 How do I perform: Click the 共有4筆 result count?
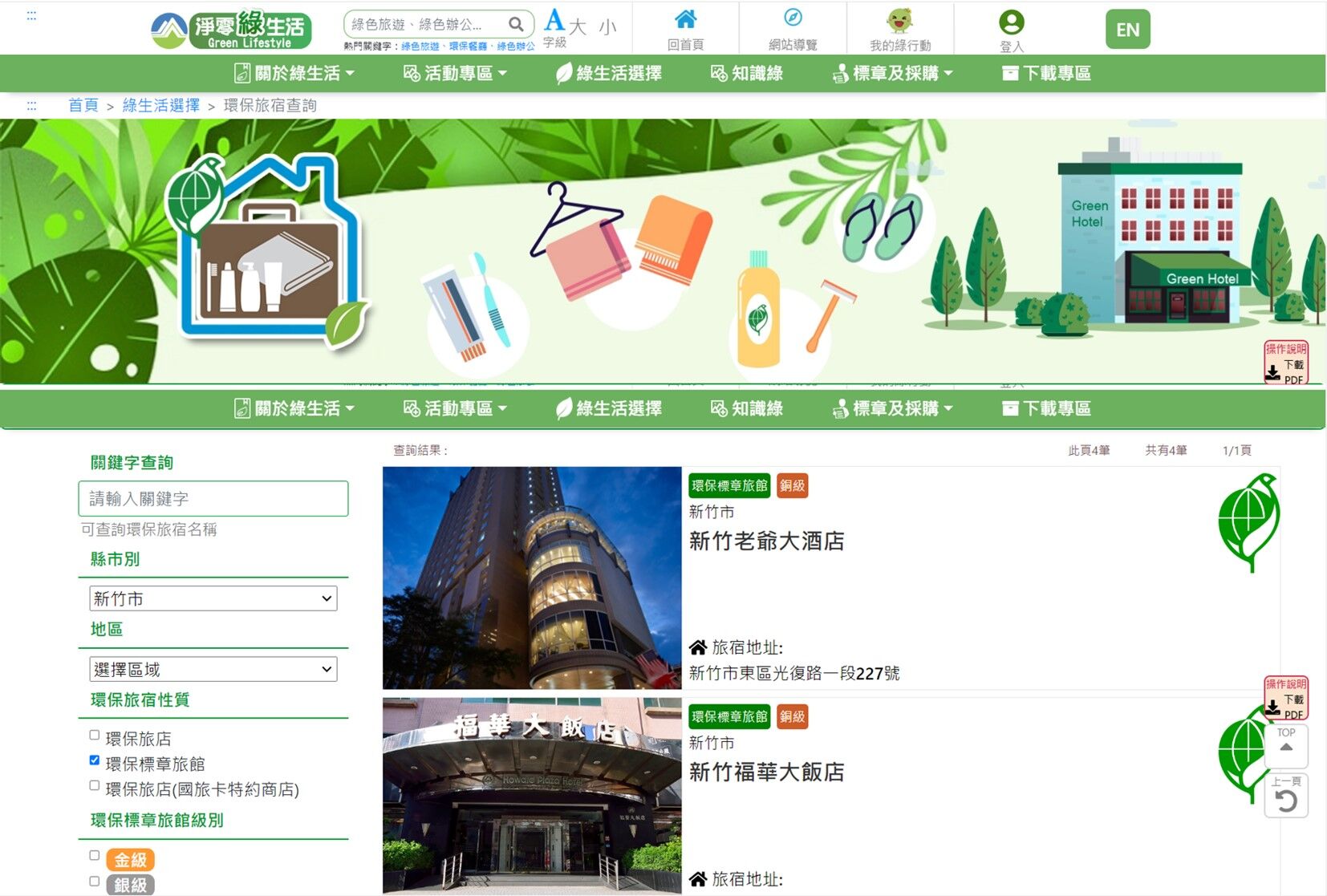point(1166,451)
